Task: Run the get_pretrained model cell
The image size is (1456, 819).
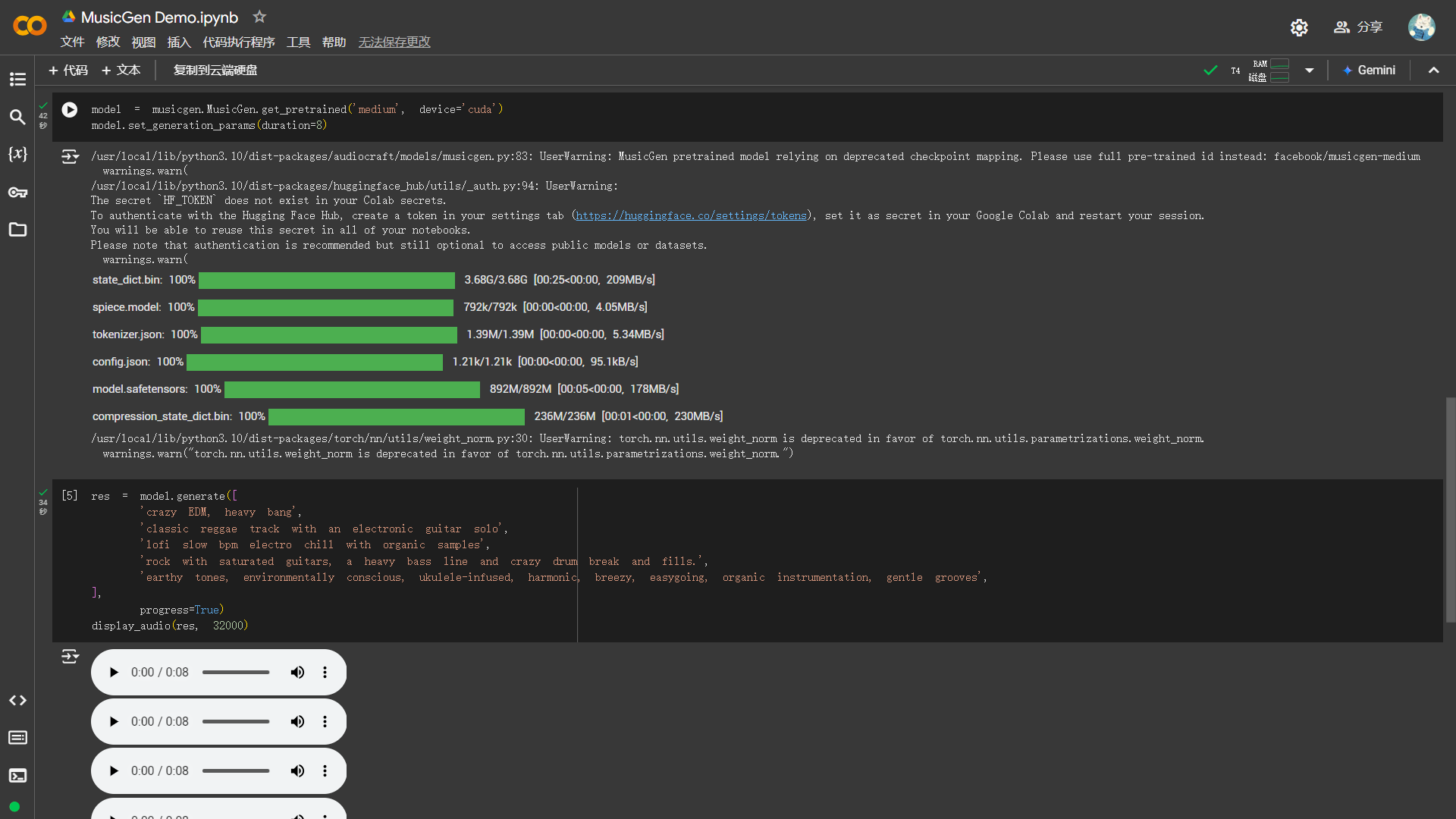Action: tap(70, 110)
